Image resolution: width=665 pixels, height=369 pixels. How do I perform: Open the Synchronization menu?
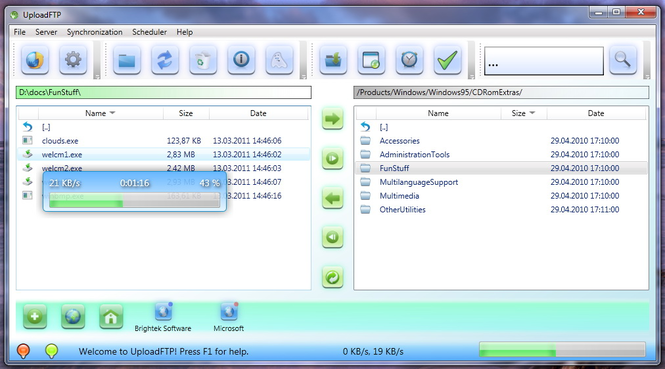95,32
